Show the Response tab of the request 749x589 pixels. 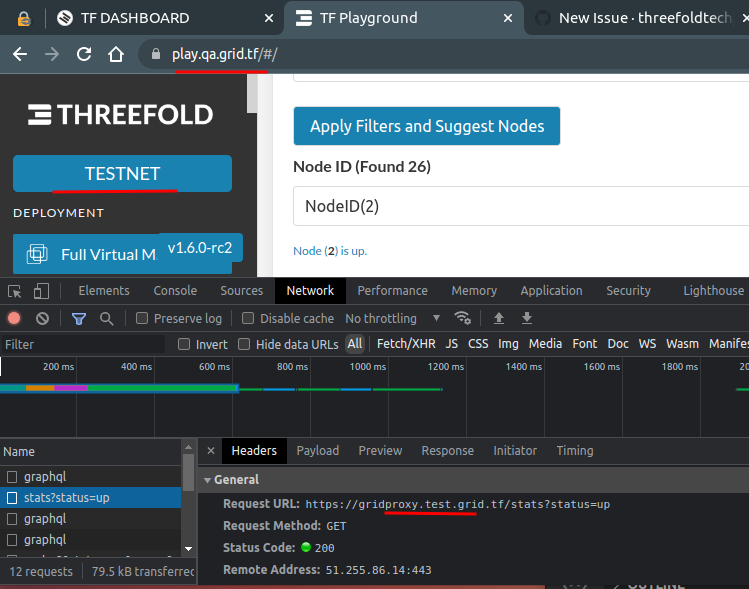(448, 450)
